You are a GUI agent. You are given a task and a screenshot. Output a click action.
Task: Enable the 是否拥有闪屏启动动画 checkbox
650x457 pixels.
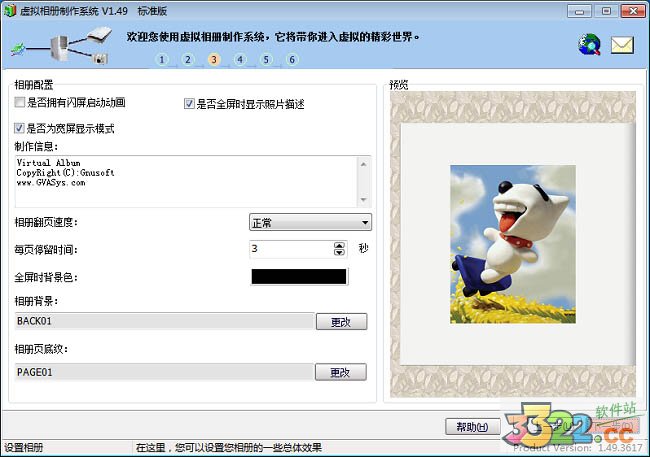[x=19, y=102]
